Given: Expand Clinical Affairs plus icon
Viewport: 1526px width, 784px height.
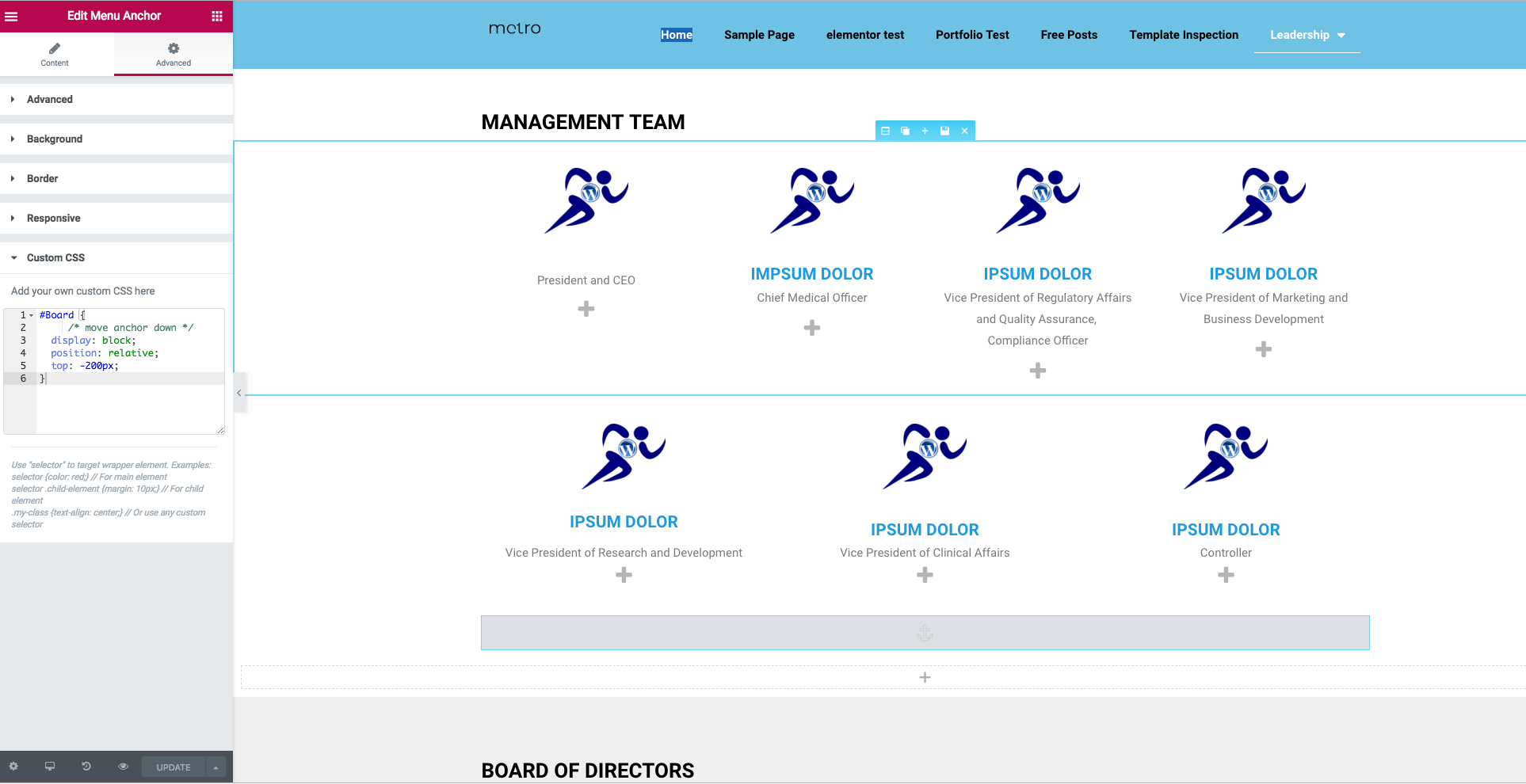Looking at the screenshot, I should click(x=925, y=575).
